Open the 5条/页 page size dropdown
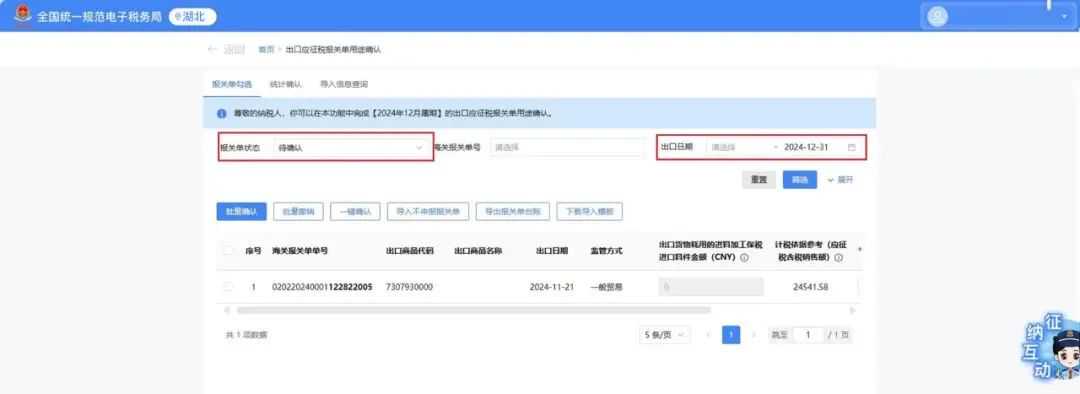The image size is (1080, 394). tap(665, 335)
